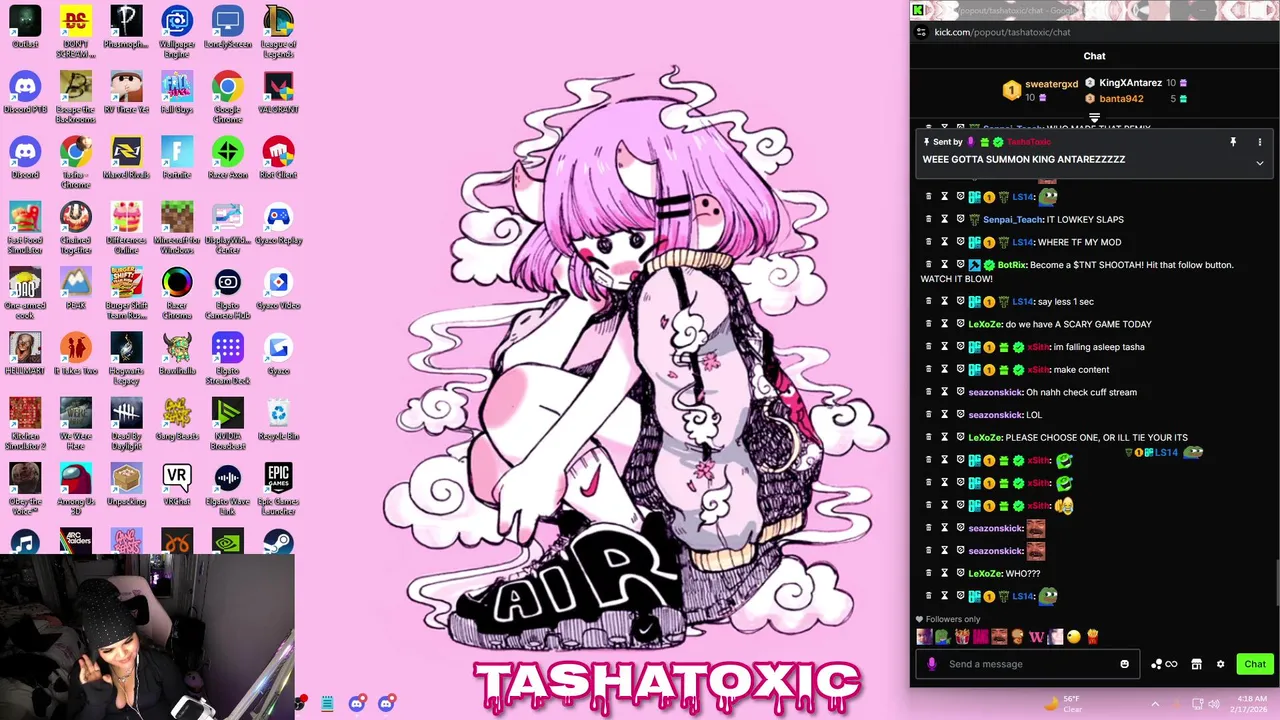Open the emoji picker in message box

point(1124,664)
